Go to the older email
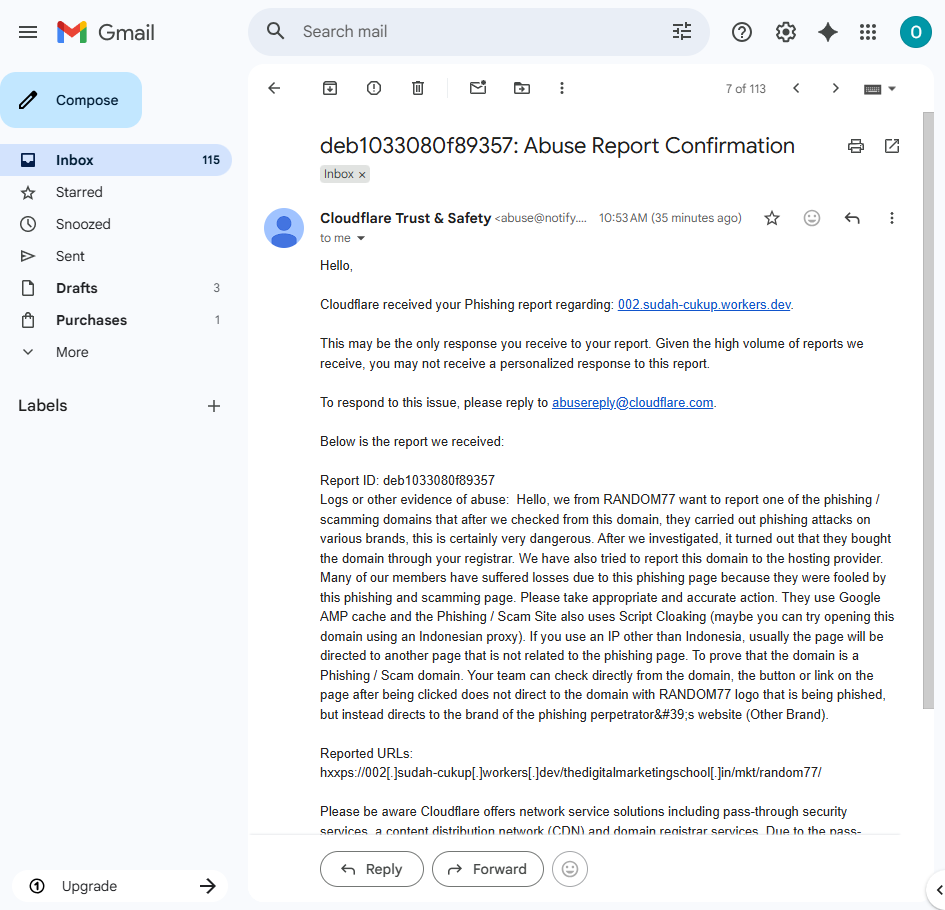Viewport: 945px width, 910px height. [x=835, y=89]
